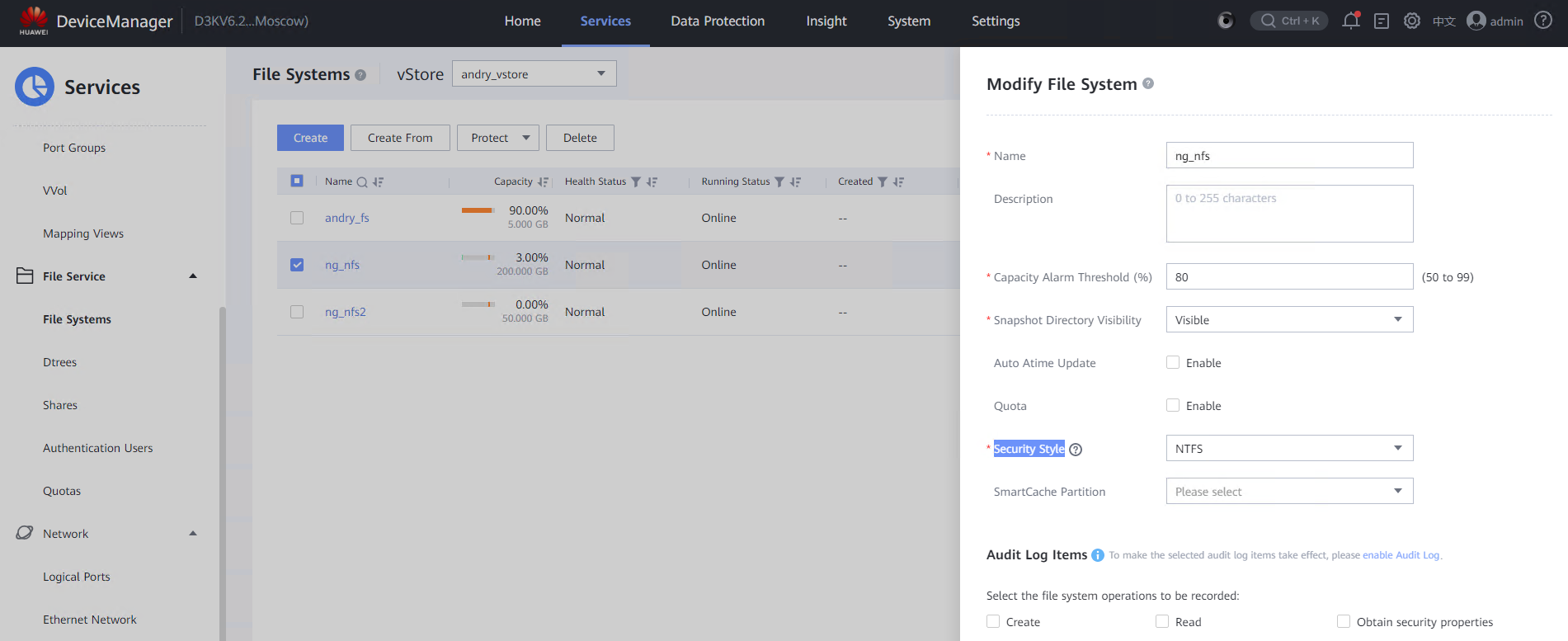
Task: Enable the Quota checkbox
Action: (1173, 406)
